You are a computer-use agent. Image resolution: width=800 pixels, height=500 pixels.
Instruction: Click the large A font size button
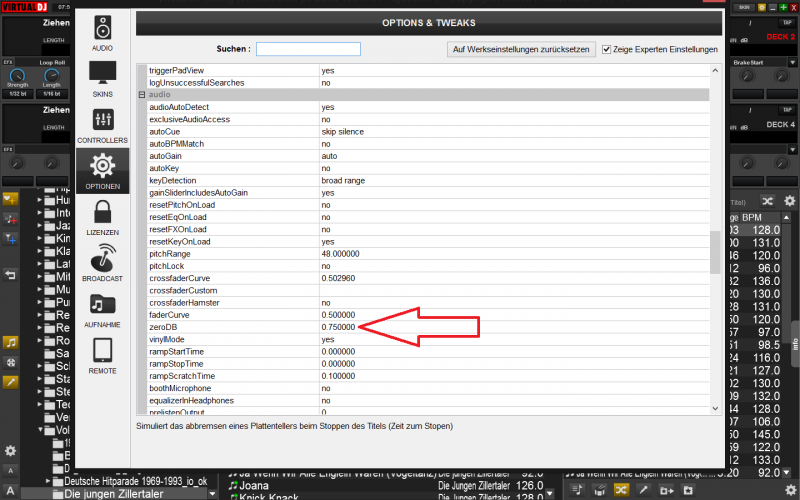point(10,491)
